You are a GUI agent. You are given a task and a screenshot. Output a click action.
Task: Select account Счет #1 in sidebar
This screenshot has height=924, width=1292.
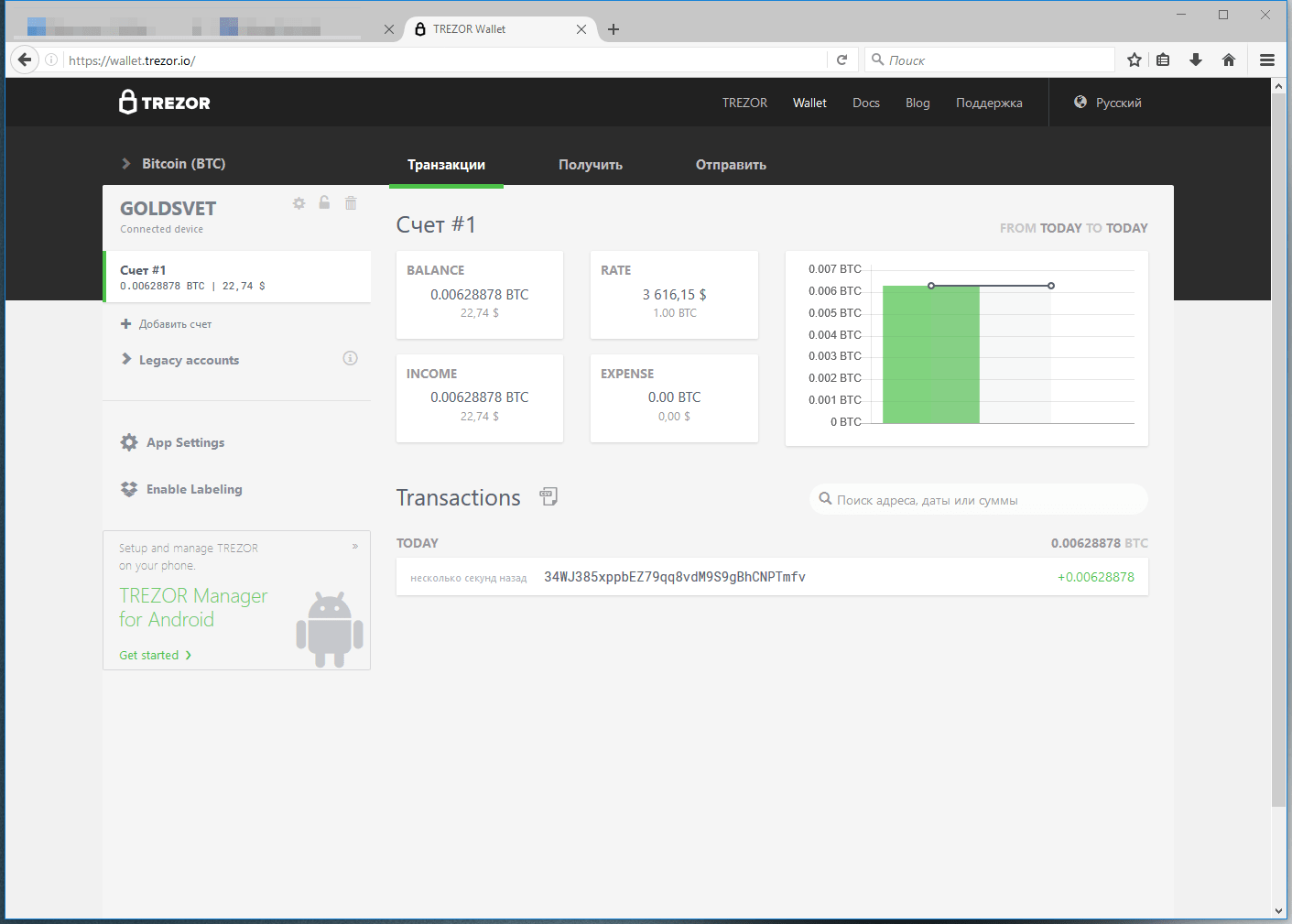click(x=237, y=277)
